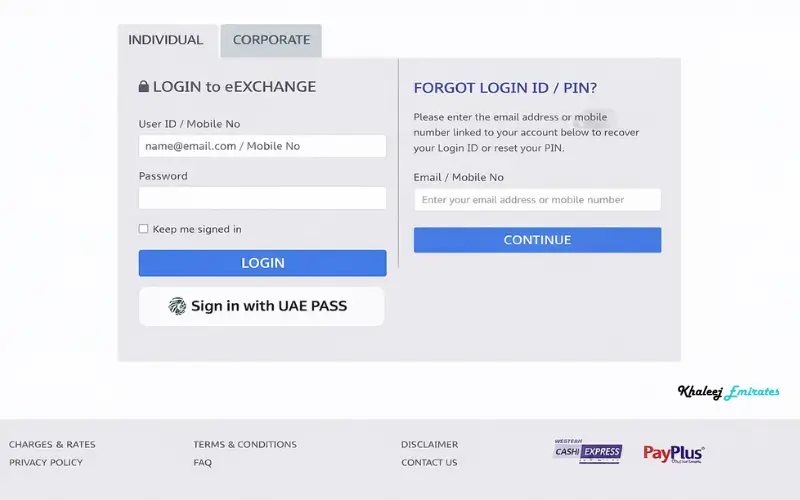Switch to the INDIVIDUAL tab
This screenshot has height=500, width=800.
[168, 40]
